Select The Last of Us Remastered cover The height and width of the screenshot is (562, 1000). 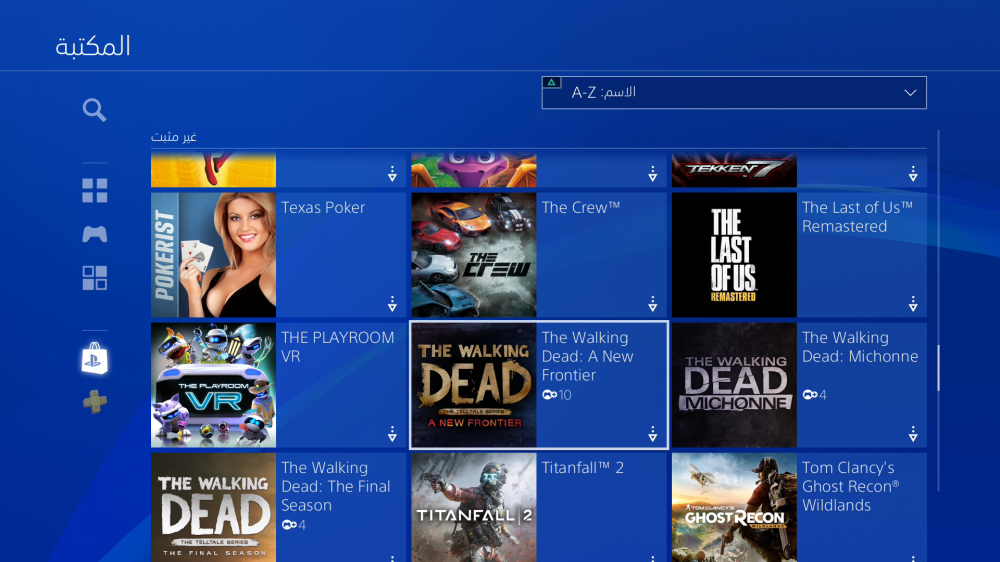[734, 255]
